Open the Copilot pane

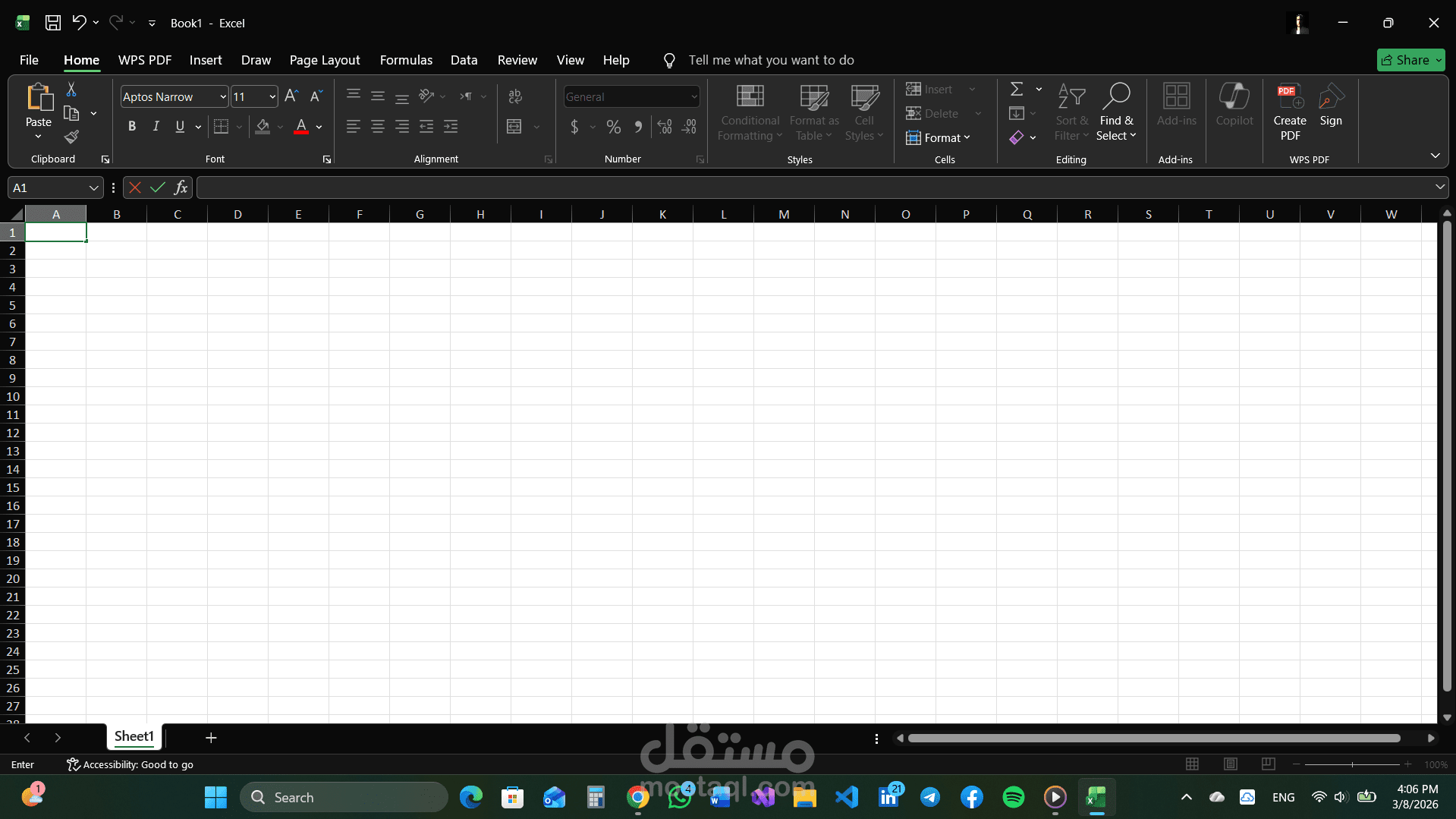(1234, 106)
